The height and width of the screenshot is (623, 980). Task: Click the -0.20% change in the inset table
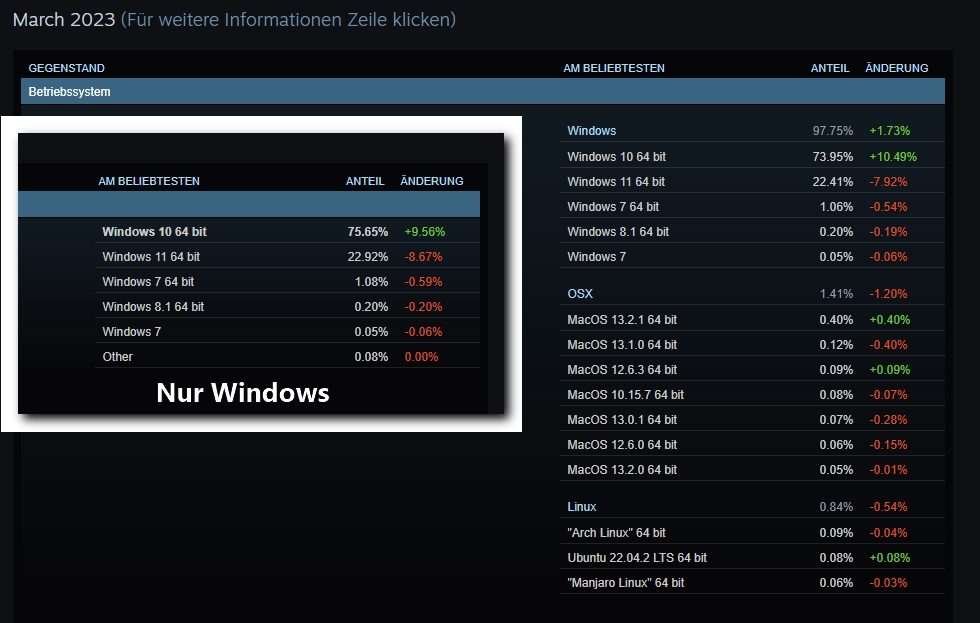423,306
